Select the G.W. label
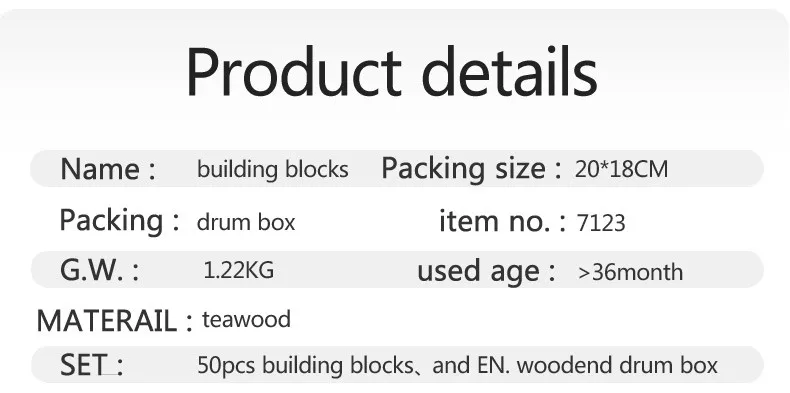The width and height of the screenshot is (790, 393). tap(99, 271)
